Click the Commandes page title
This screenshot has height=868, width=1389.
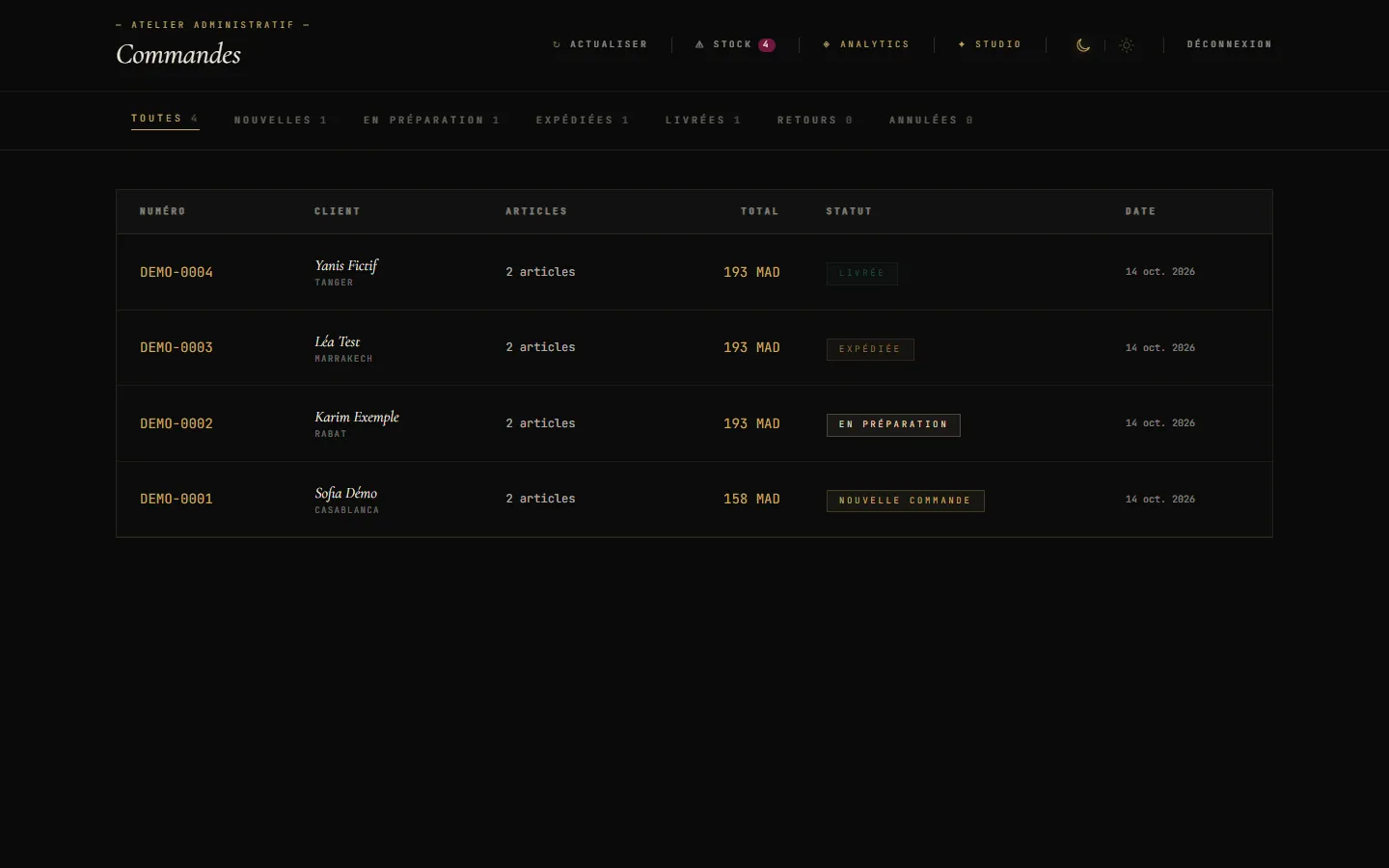pos(178,55)
